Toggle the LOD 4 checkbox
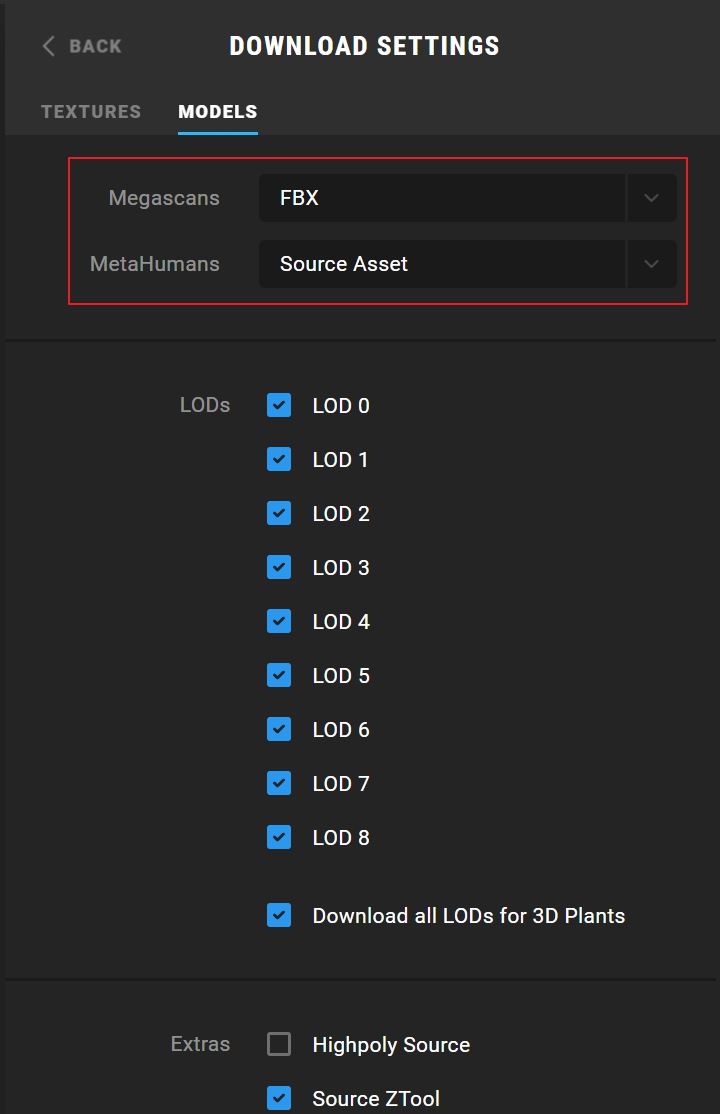Image resolution: width=720 pixels, height=1114 pixels. tap(279, 621)
